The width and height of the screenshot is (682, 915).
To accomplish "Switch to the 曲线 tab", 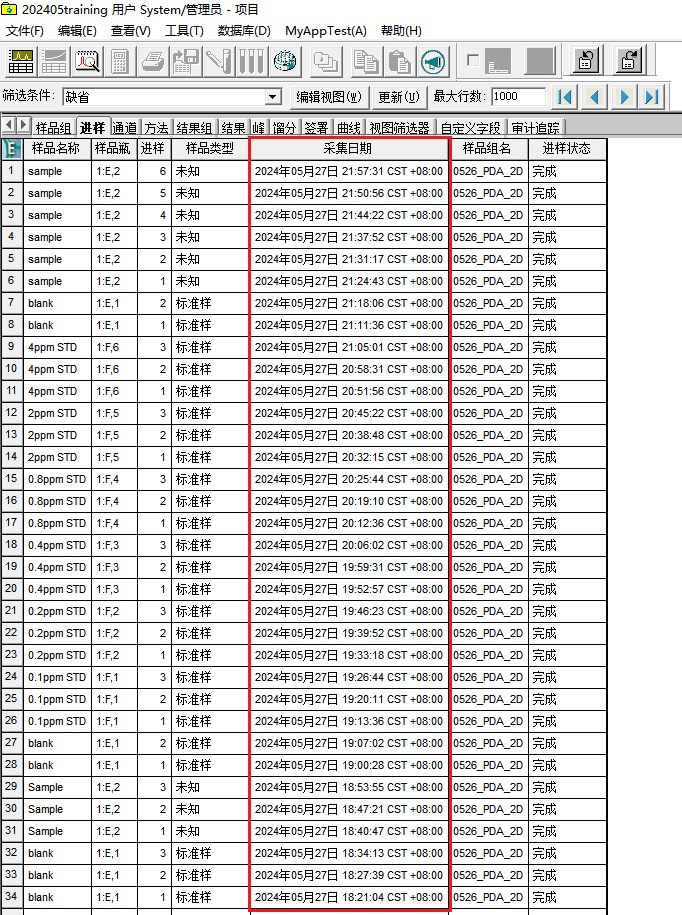I will pyautogui.click(x=349, y=128).
